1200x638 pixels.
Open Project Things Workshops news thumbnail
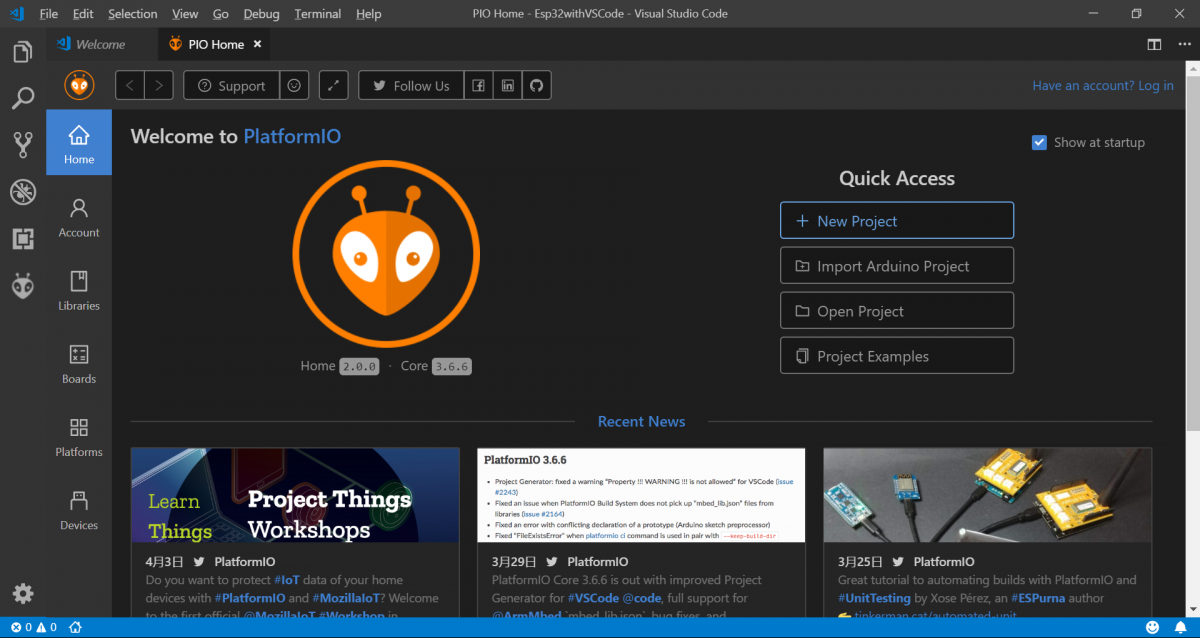(295, 495)
